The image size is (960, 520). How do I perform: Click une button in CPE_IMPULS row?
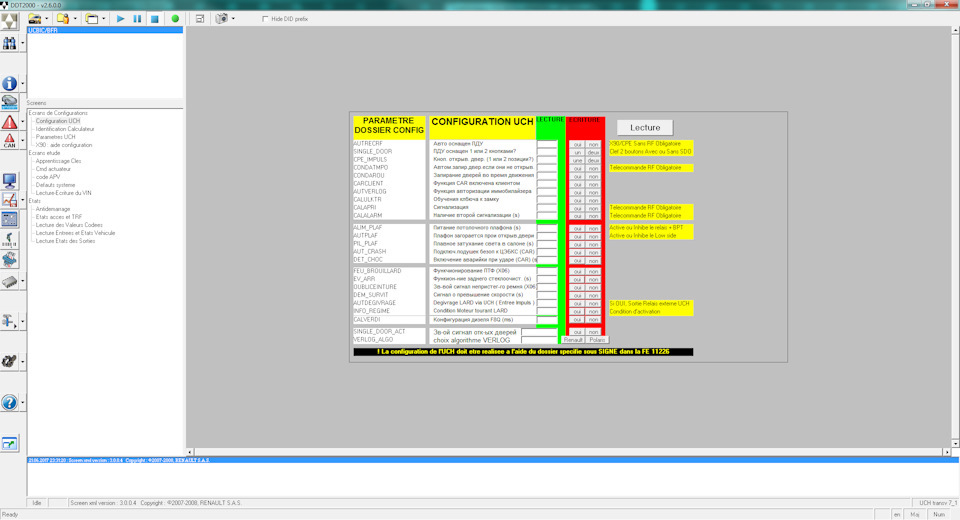[577, 160]
